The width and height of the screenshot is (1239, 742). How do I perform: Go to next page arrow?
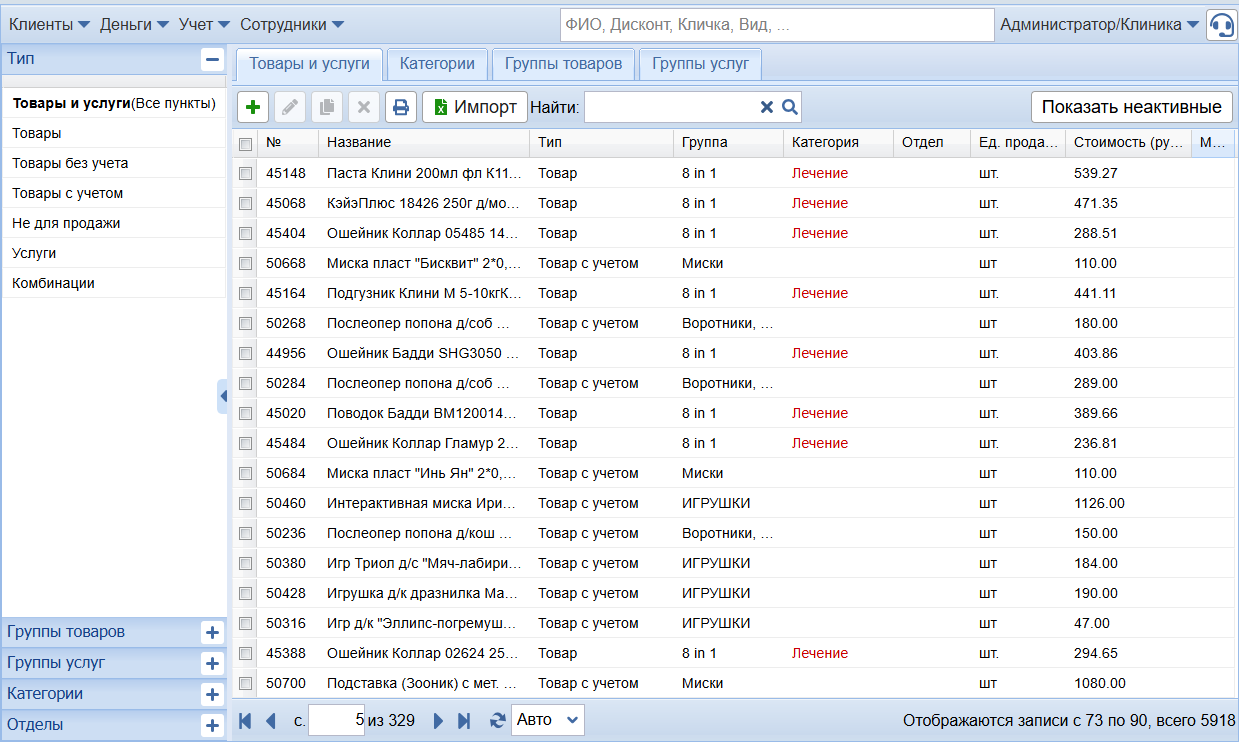point(438,720)
